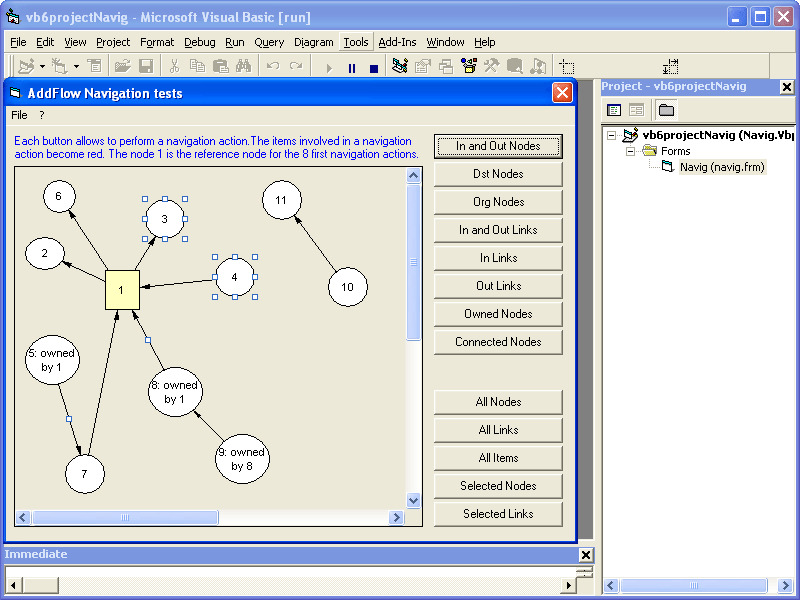Open dropdown arrow beside Add Project icon

click(x=42, y=66)
